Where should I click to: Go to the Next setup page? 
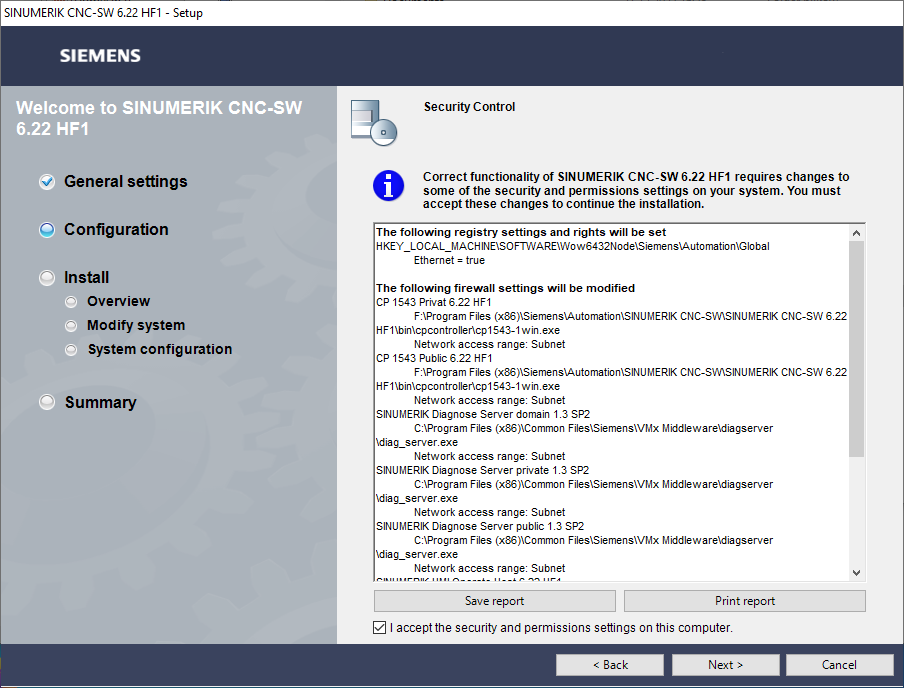click(x=725, y=665)
